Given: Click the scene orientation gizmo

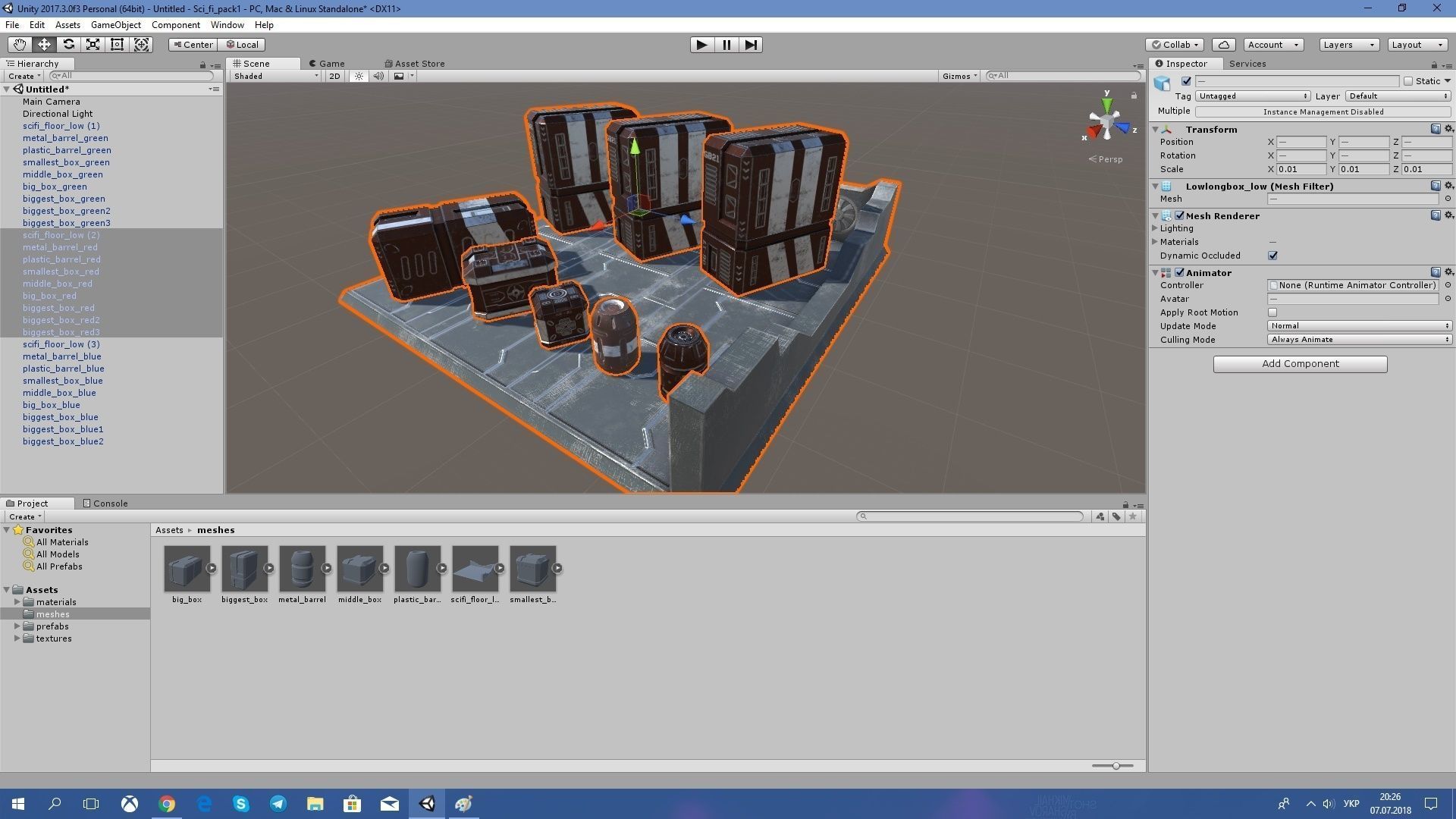Looking at the screenshot, I should 1106,123.
